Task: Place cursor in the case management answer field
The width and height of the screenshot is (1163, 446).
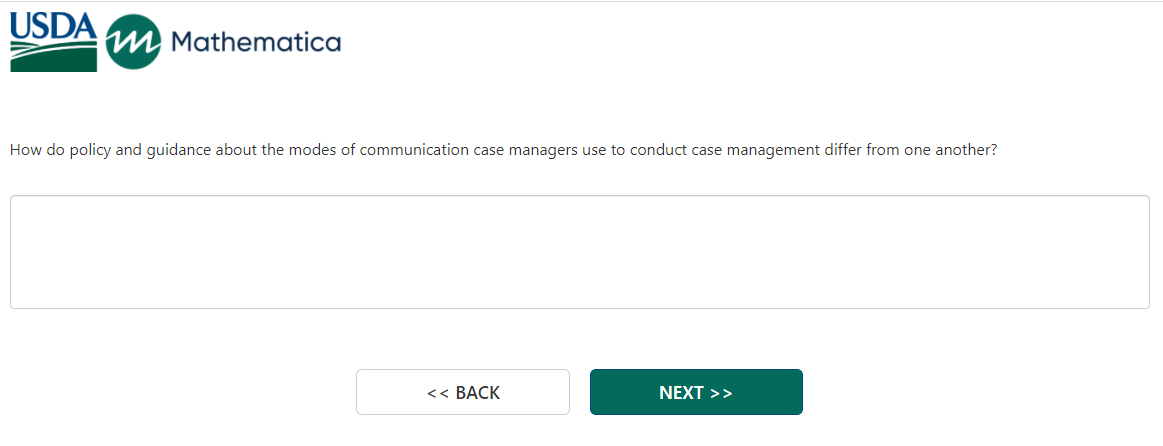Action: (580, 252)
